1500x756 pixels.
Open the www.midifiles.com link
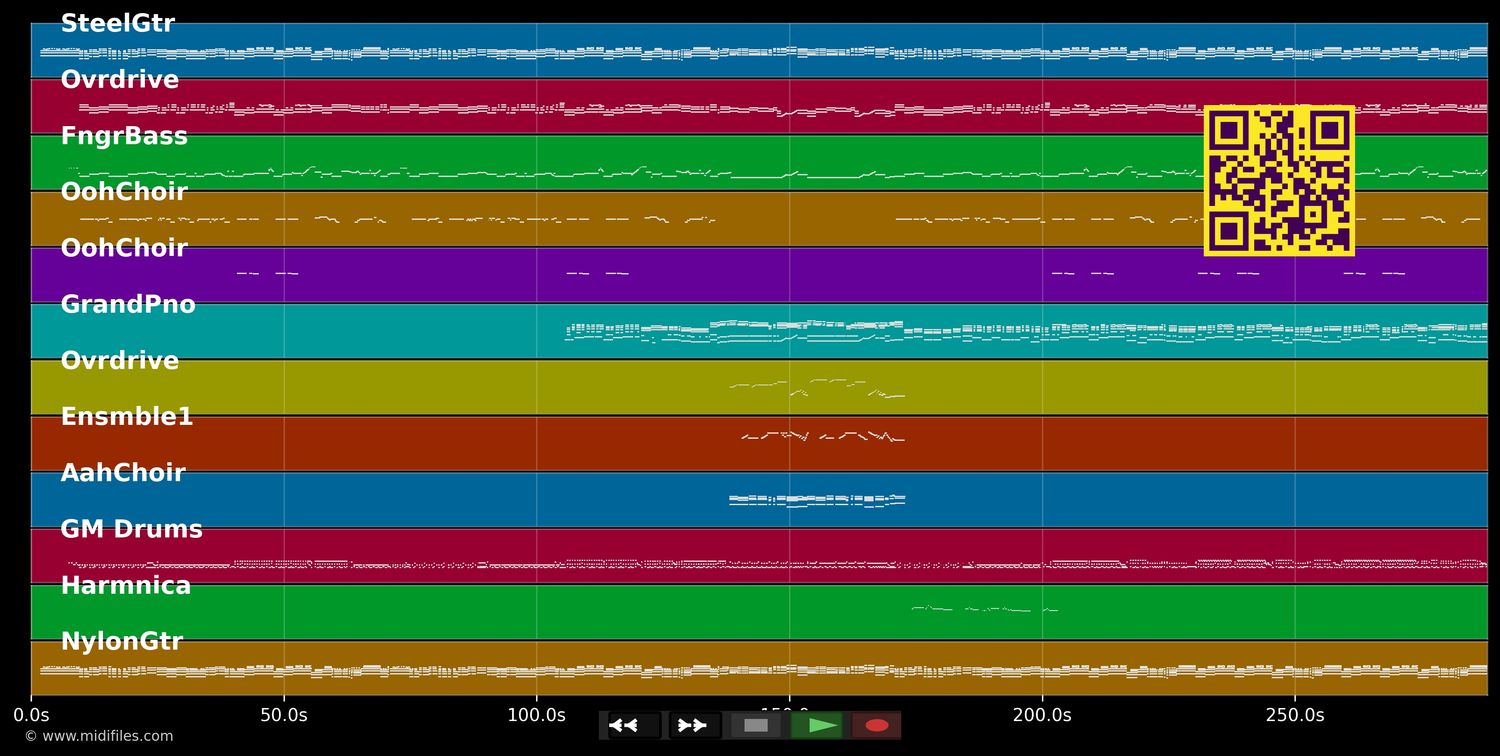tap(98, 736)
